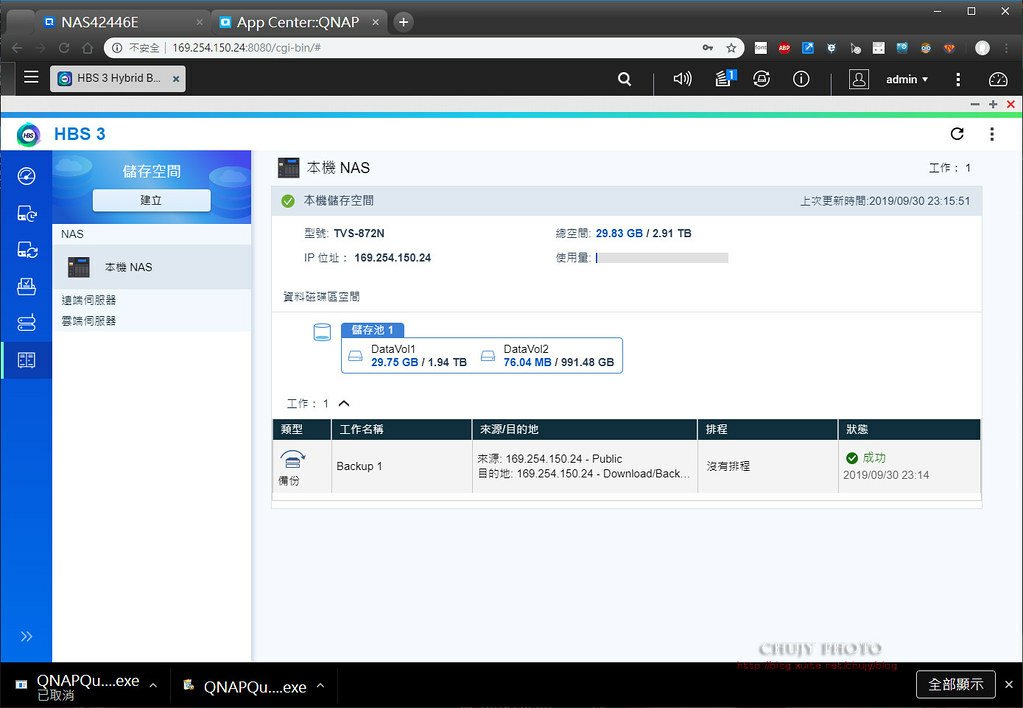This screenshot has width=1023, height=708.
Task: Open the admin account dropdown
Action: pyautogui.click(x=906, y=79)
